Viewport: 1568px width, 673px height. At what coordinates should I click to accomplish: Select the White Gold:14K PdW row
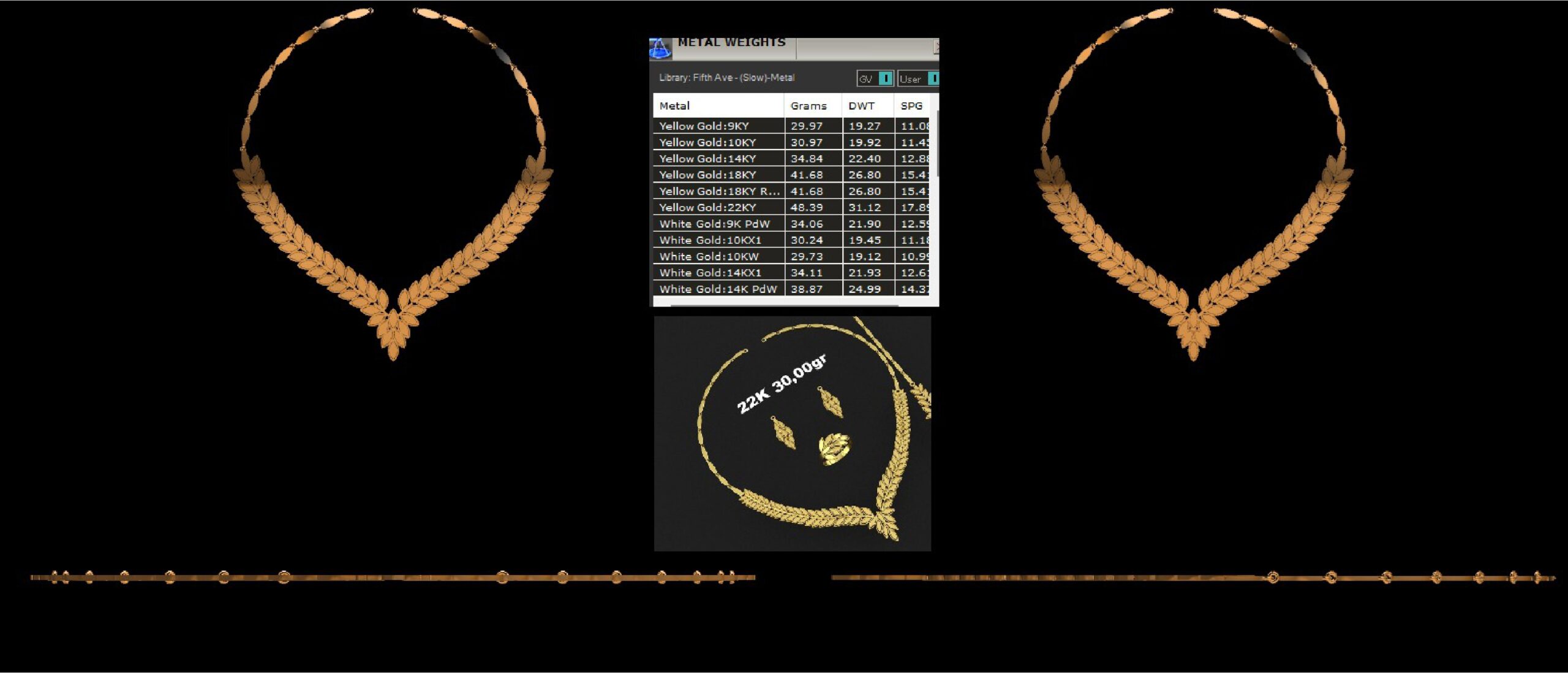(x=718, y=289)
